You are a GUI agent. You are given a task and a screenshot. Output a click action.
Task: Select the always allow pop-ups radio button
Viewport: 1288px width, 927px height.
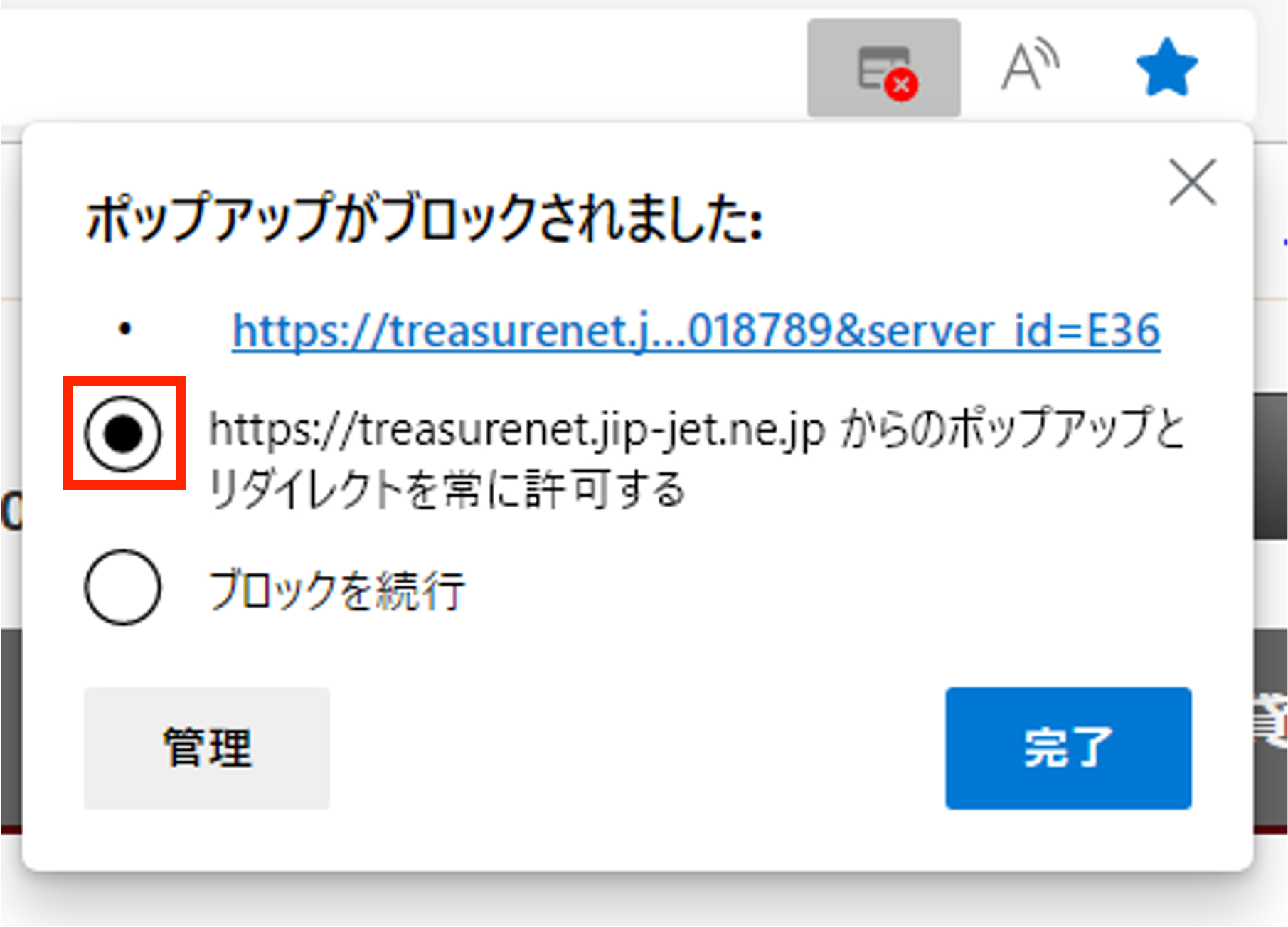click(x=123, y=433)
